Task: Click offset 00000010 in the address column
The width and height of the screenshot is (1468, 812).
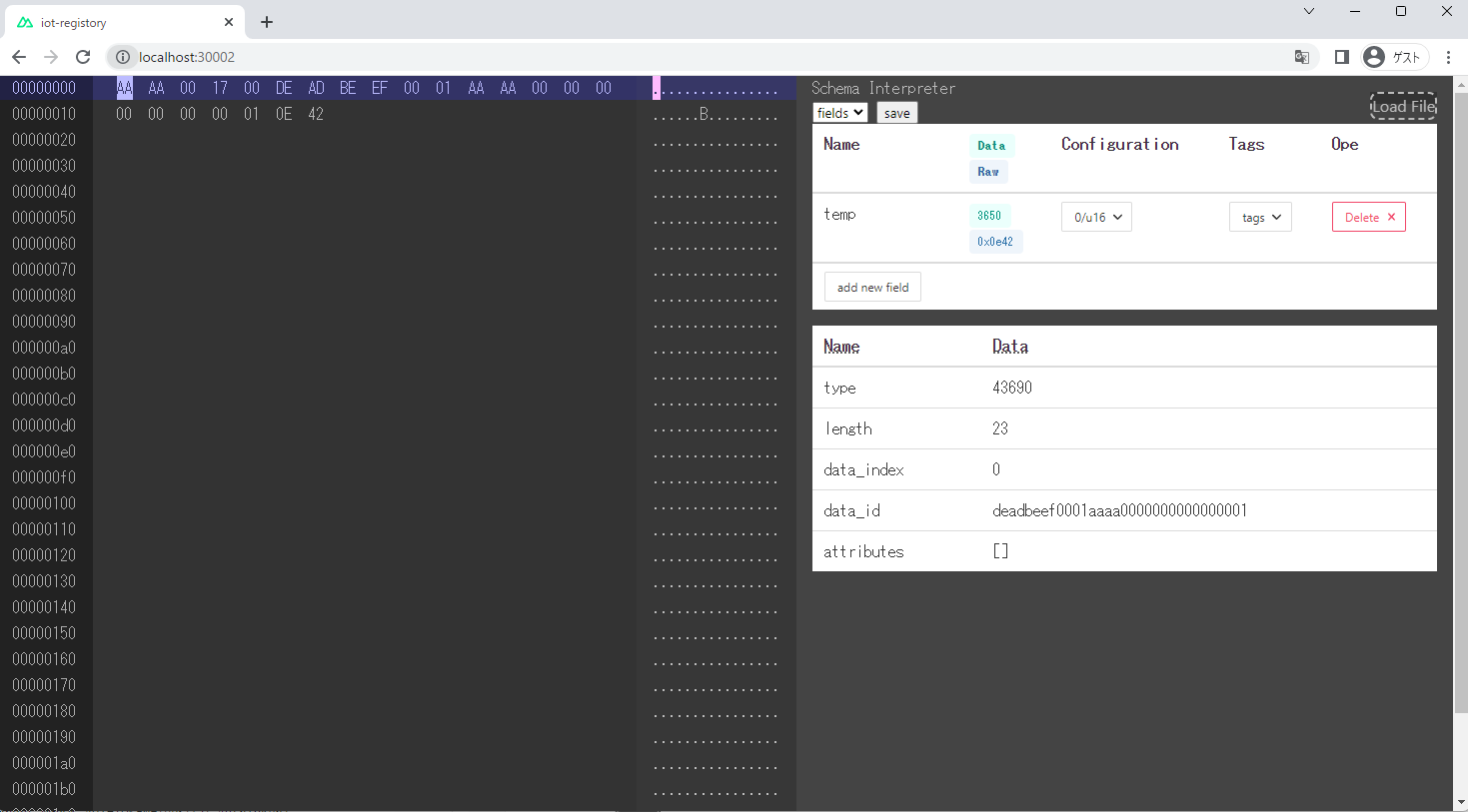Action: click(44, 114)
